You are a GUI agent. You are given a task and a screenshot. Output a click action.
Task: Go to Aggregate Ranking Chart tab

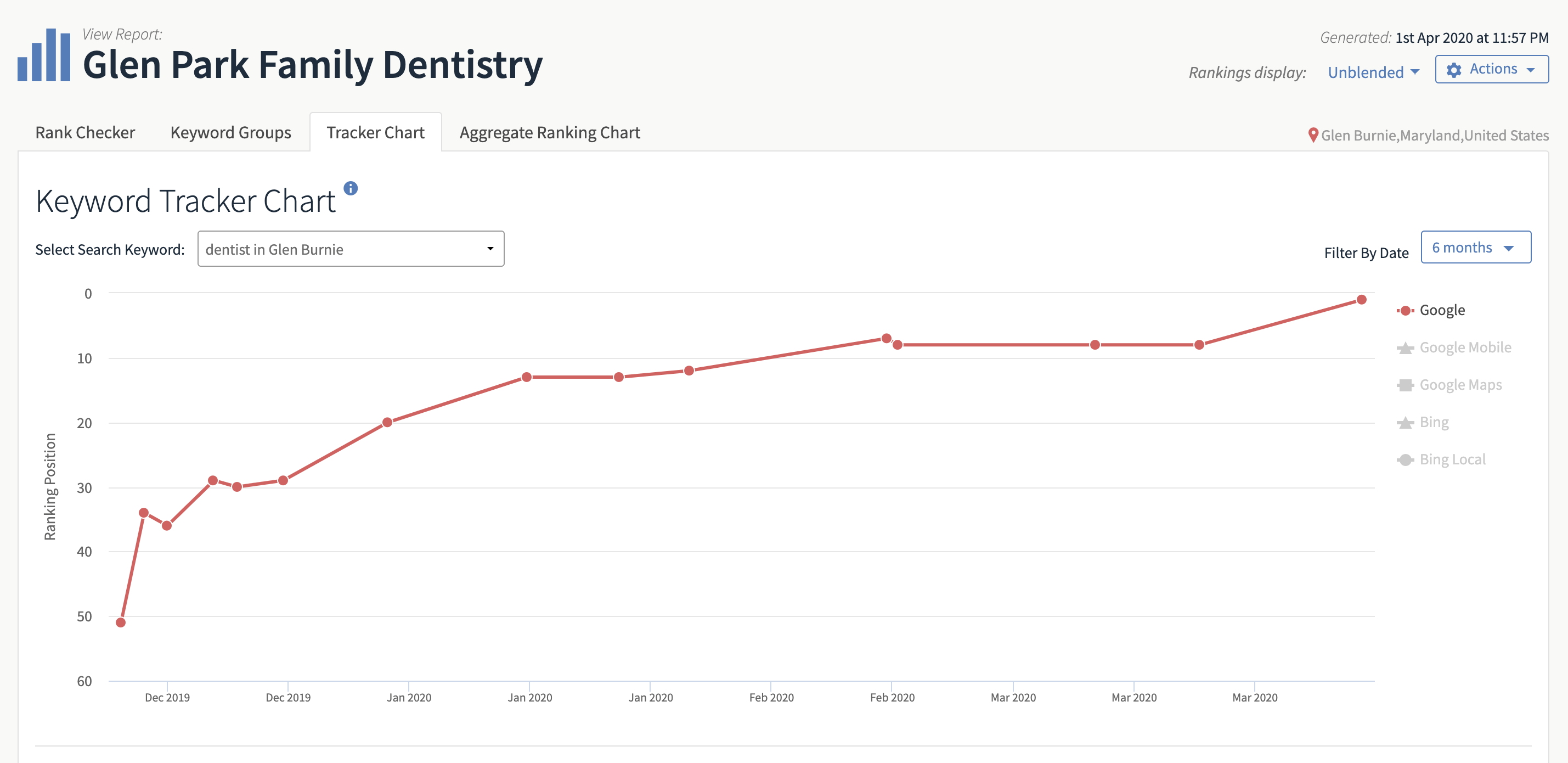tap(550, 132)
